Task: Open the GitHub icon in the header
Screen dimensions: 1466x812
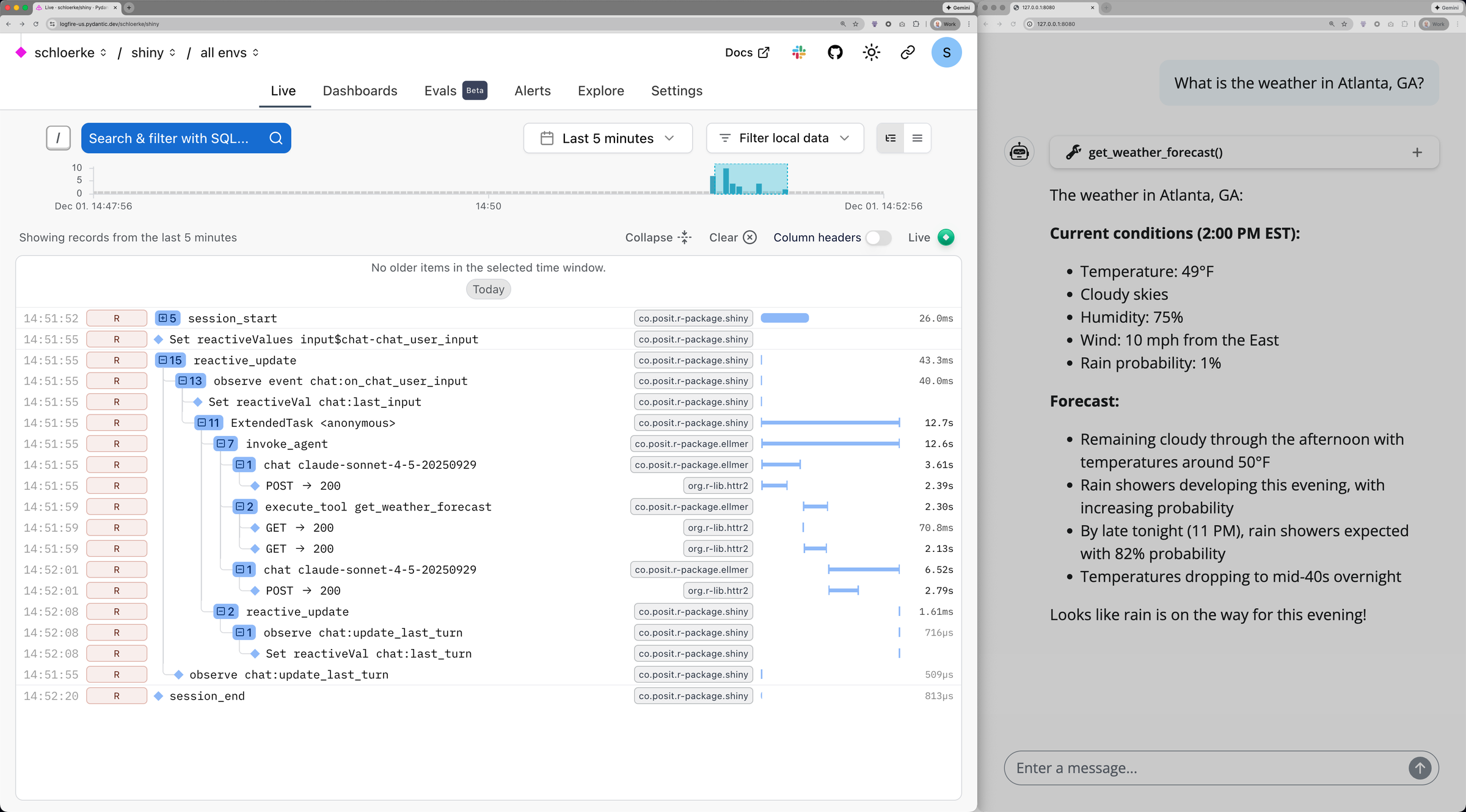Action: click(x=835, y=53)
